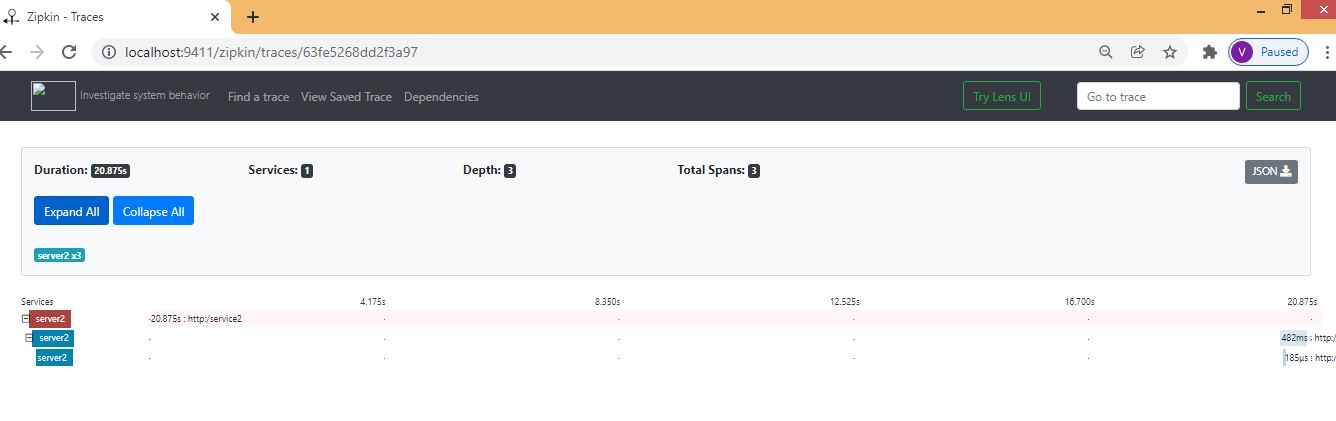Viewport: 1336px width, 421px height.
Task: Go to the Dependencies page
Action: pos(441,97)
